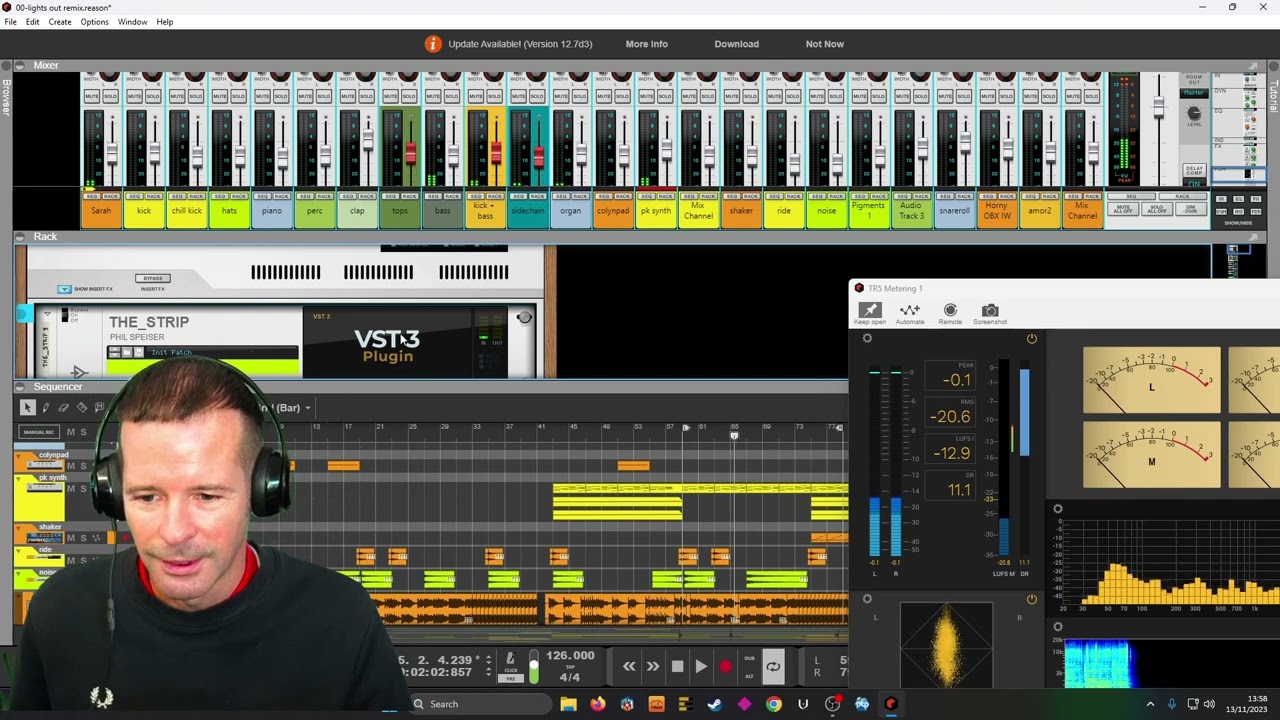Open level meter settings gear in TR5 Metering

[x=867, y=338]
